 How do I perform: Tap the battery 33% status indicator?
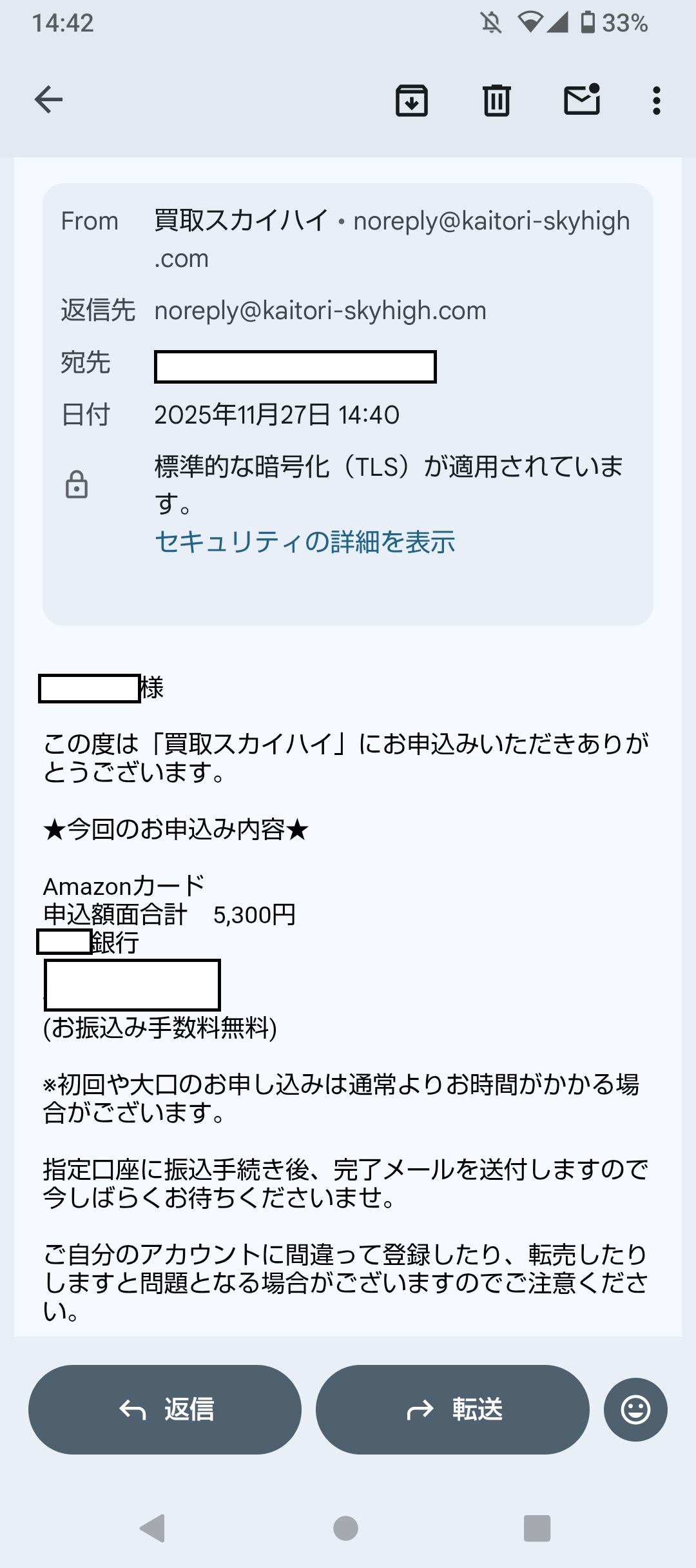point(614,23)
